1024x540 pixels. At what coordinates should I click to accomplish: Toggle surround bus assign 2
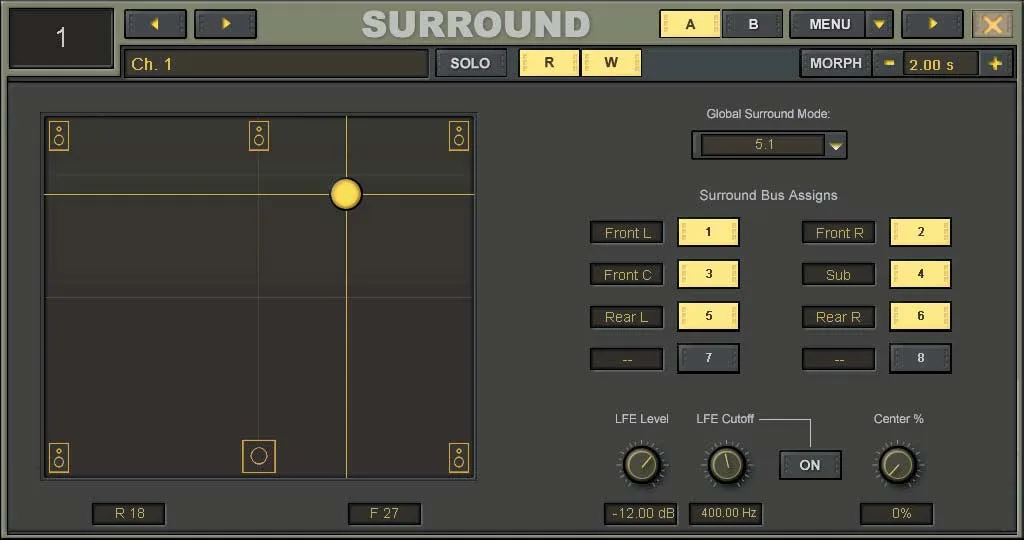coord(920,232)
